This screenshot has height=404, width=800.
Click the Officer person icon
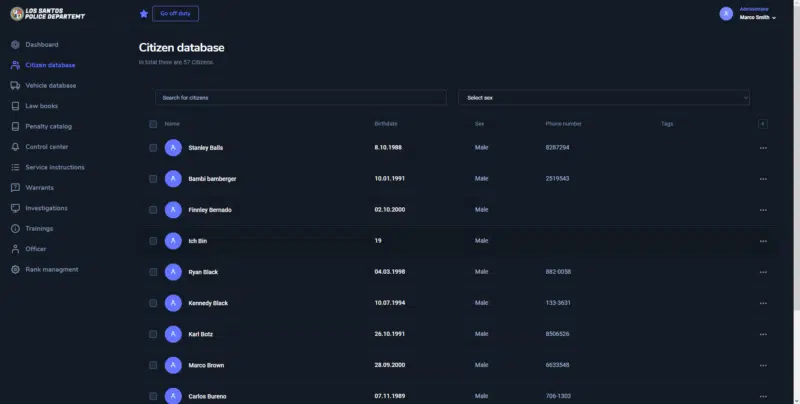(x=15, y=249)
